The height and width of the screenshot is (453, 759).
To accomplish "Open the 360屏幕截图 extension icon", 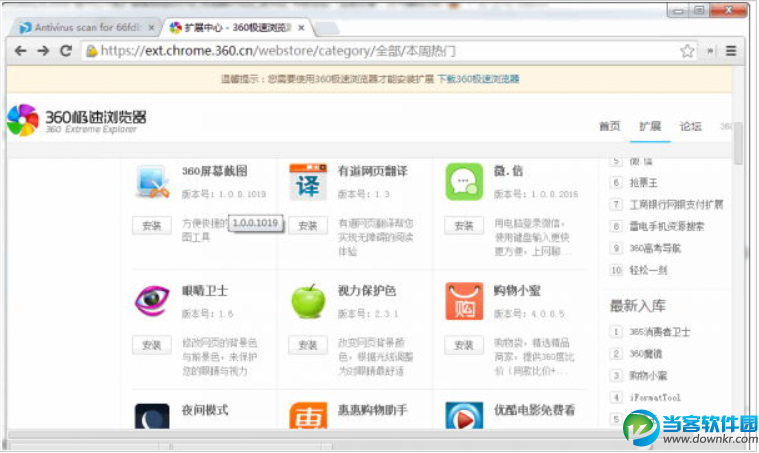I will tap(152, 182).
